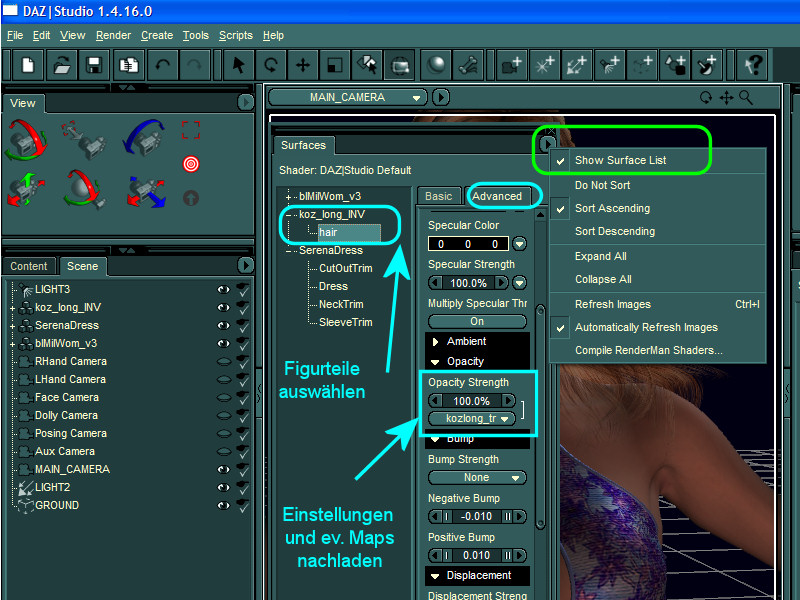Choose Refresh Images from the menu
This screenshot has height=600, width=800.
click(x=658, y=305)
